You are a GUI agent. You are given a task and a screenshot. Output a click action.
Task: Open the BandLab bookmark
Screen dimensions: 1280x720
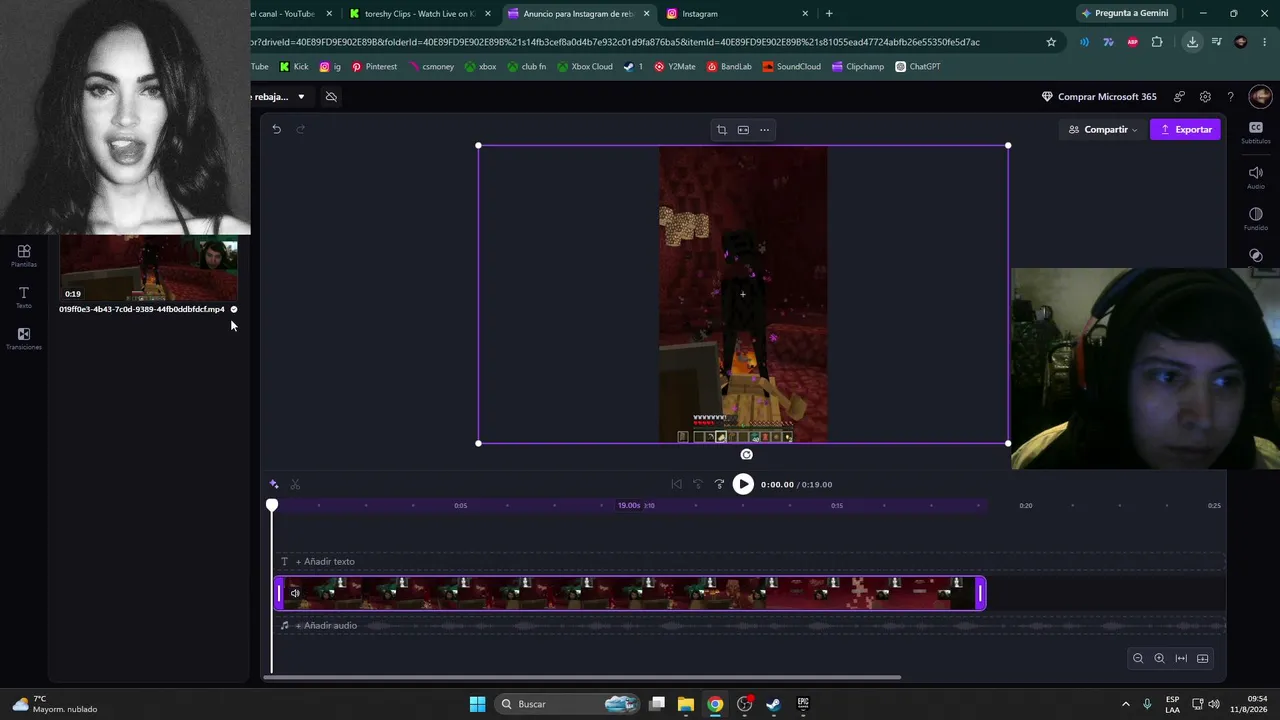[x=729, y=67]
